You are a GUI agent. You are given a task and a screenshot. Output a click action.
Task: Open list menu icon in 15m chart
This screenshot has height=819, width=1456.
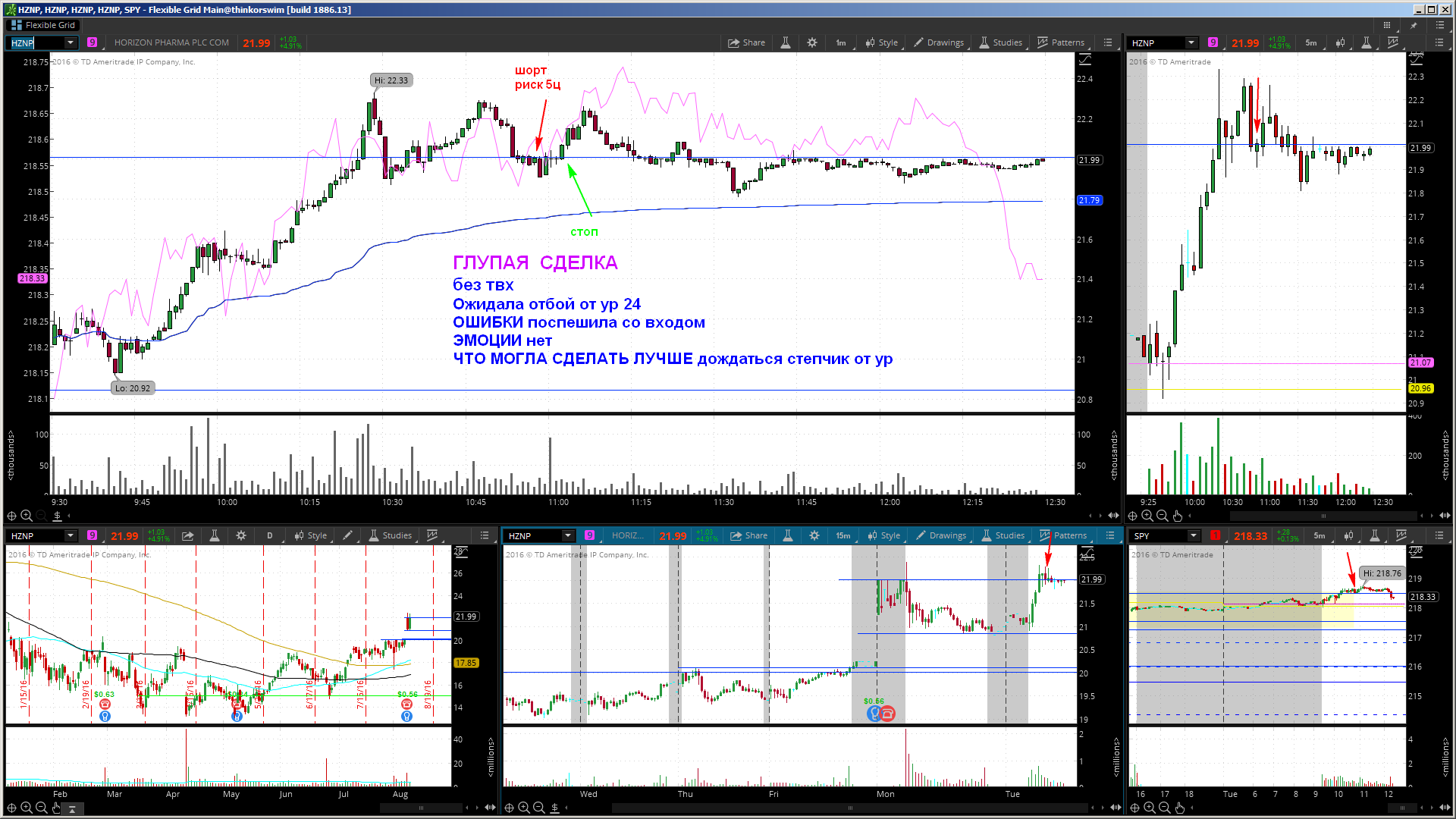pos(1110,535)
